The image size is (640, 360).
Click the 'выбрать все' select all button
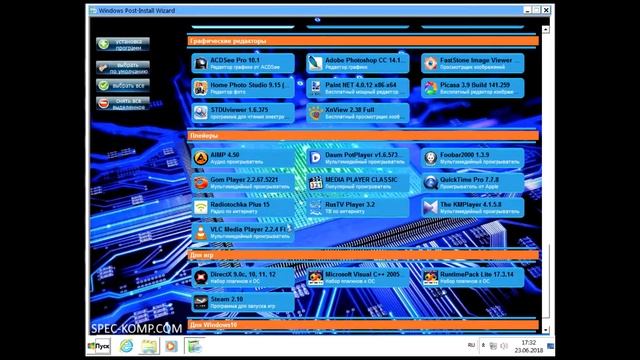click(x=123, y=86)
